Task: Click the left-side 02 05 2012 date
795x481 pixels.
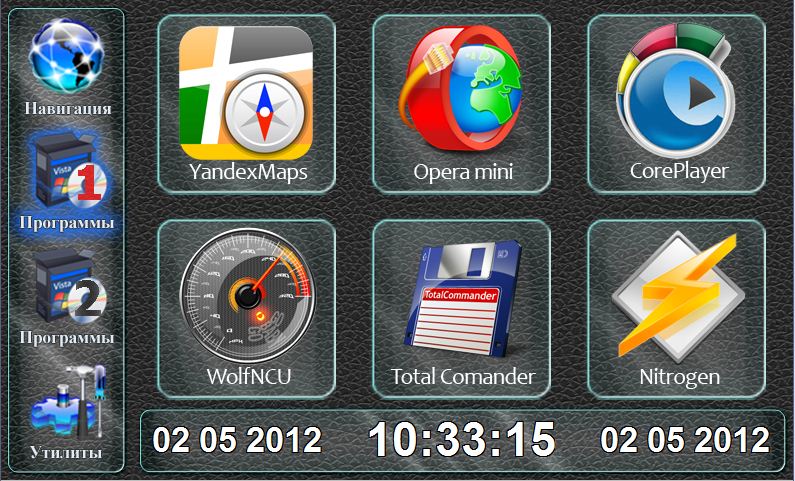Action: point(237,440)
